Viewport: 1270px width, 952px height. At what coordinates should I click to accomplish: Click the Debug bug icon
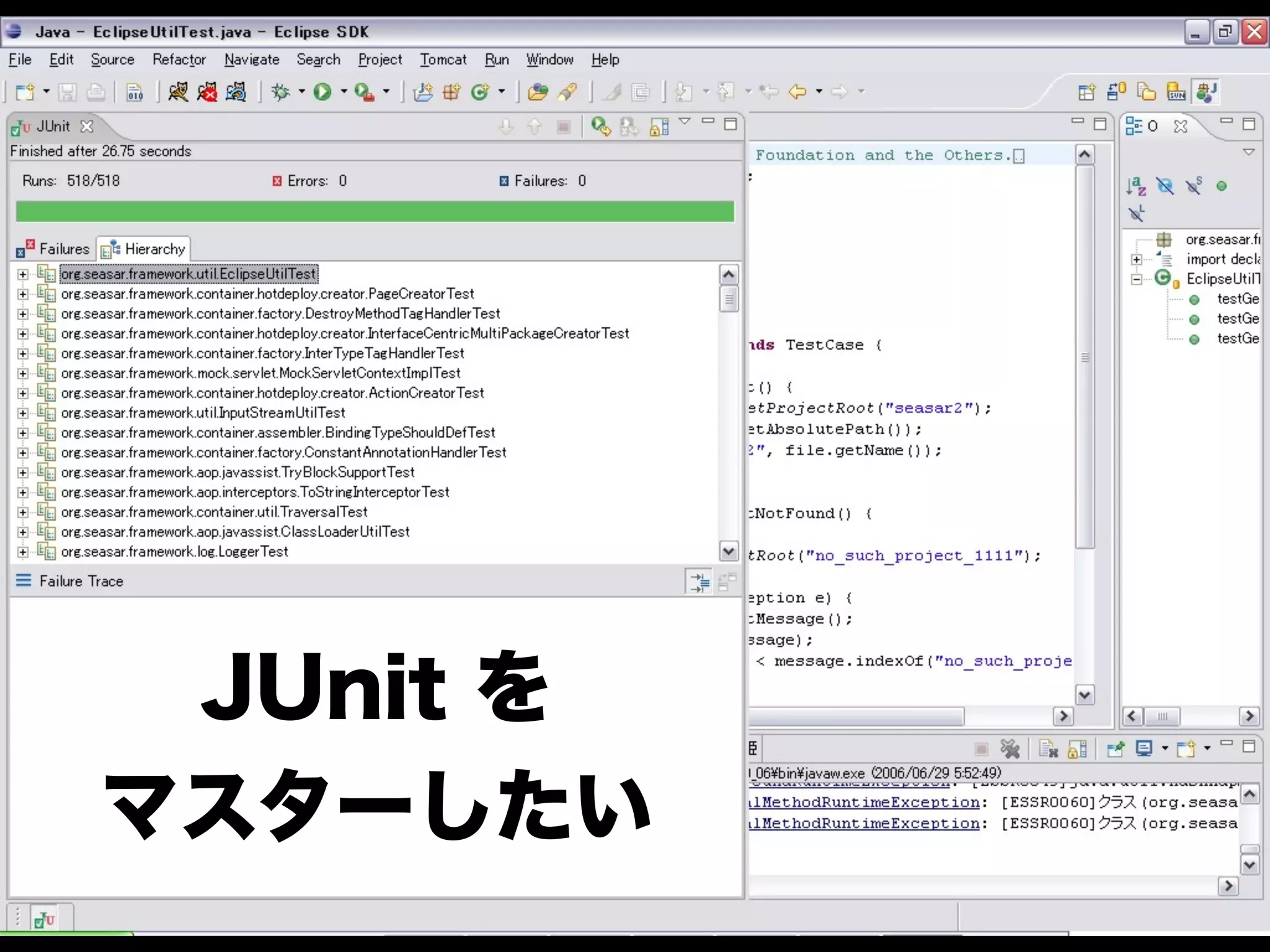pyautogui.click(x=281, y=92)
